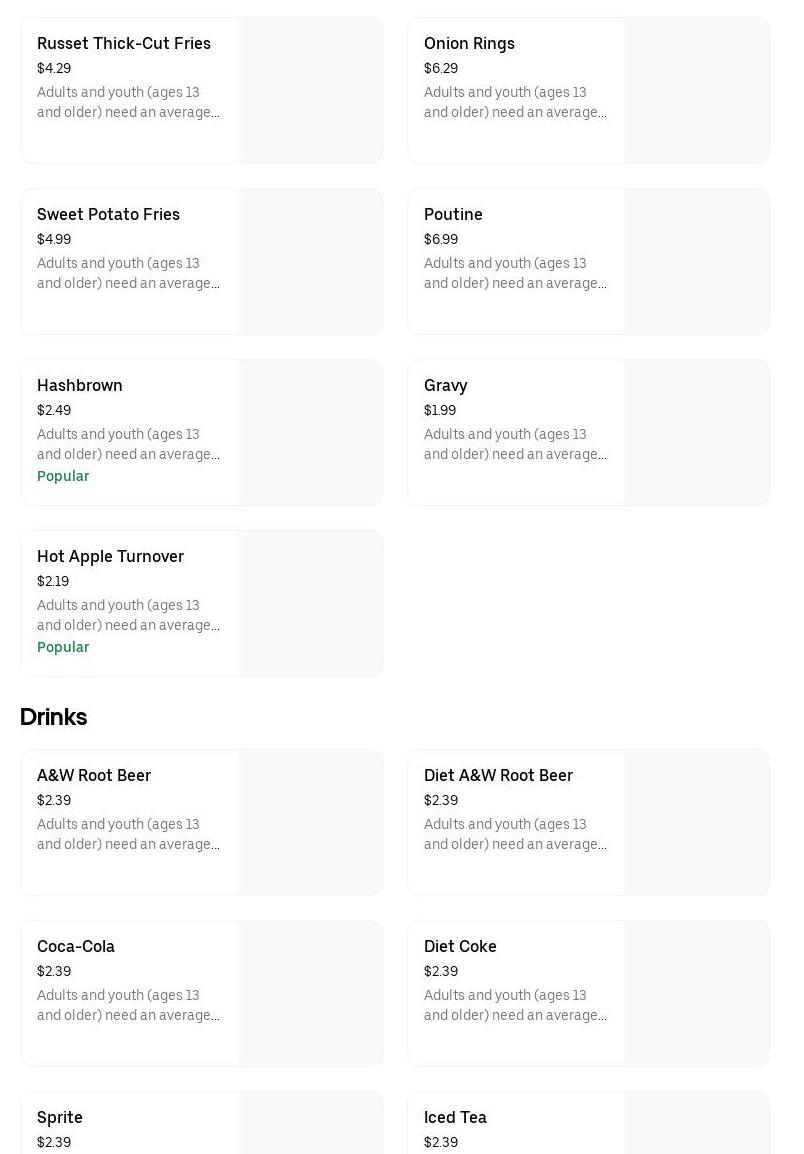Screen dimensions: 804x1154
Task: Click the Drinks section heading
Action: tap(54, 718)
